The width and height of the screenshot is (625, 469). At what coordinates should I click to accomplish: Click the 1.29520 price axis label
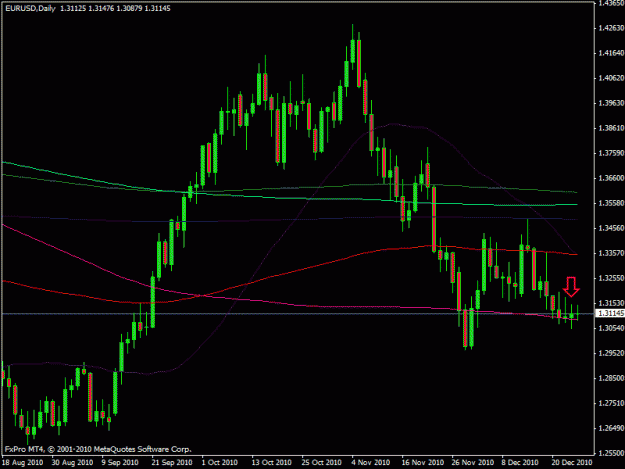pos(611,353)
